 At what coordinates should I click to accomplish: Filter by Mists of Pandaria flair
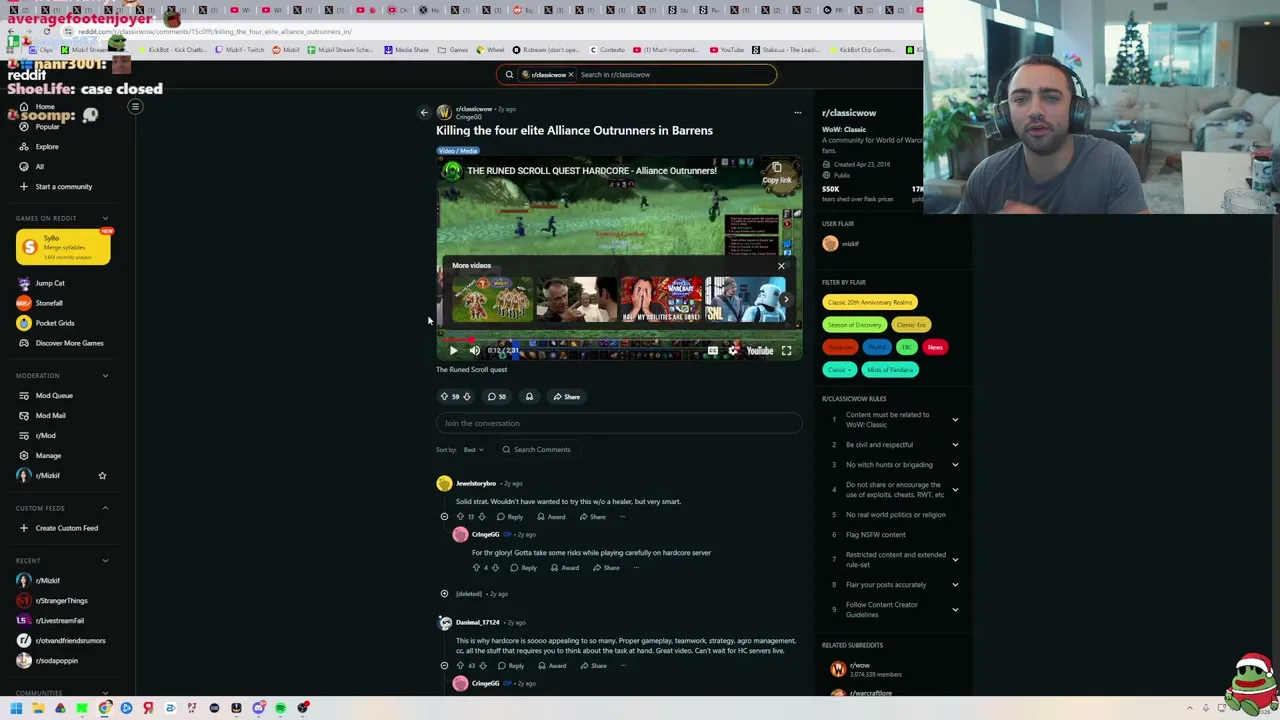[x=889, y=370]
